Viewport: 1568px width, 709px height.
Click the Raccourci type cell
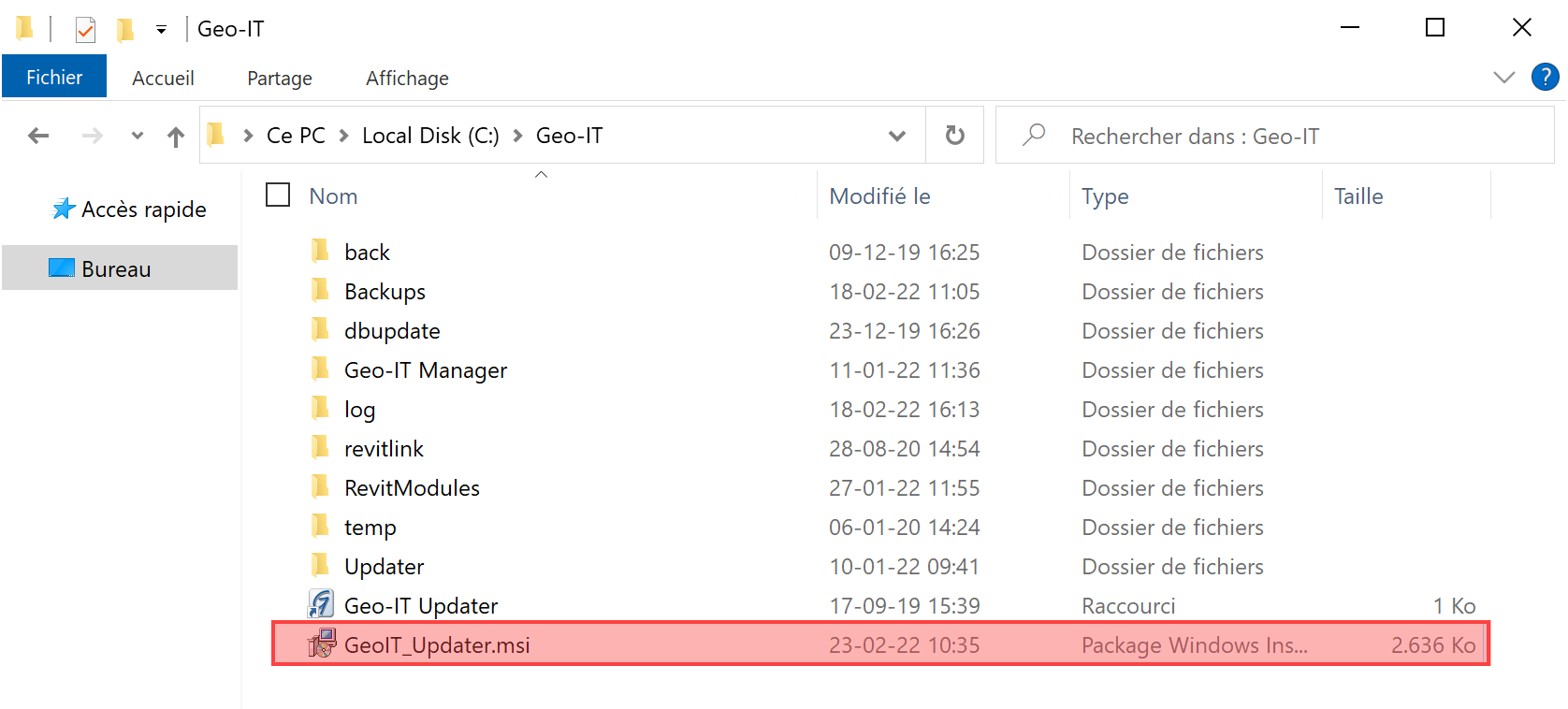[x=1128, y=606]
